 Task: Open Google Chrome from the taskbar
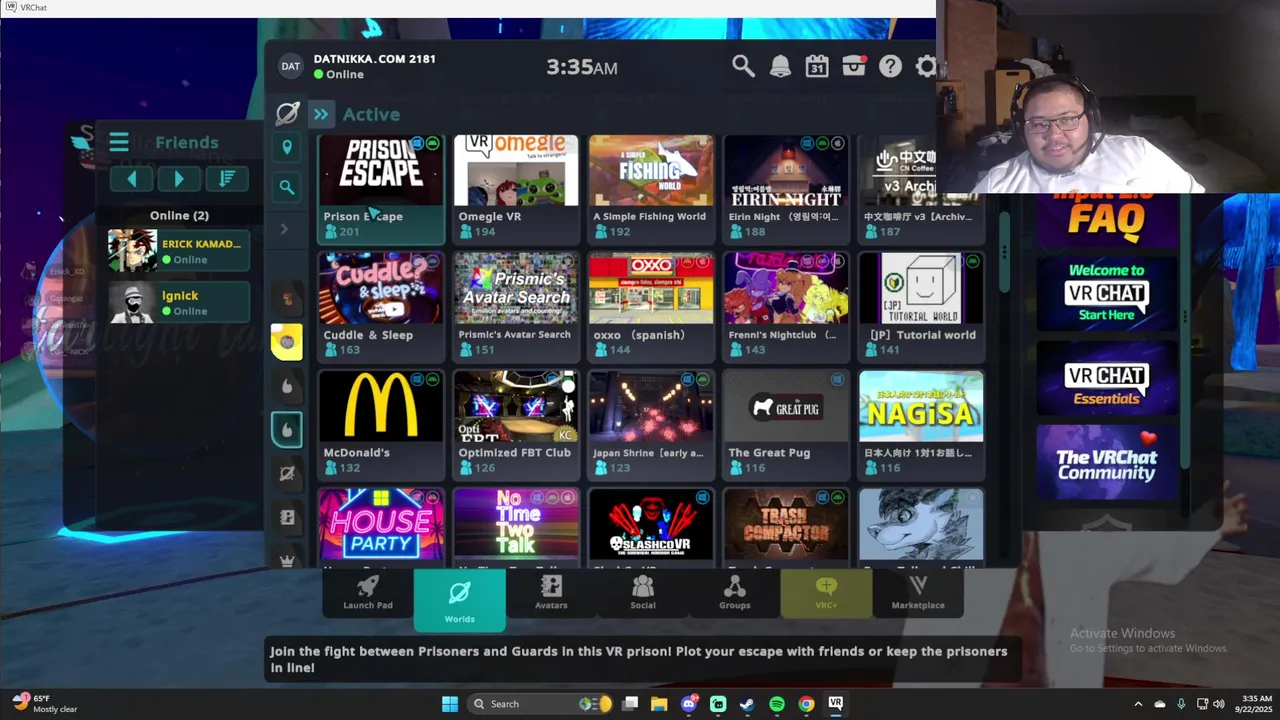tap(806, 704)
